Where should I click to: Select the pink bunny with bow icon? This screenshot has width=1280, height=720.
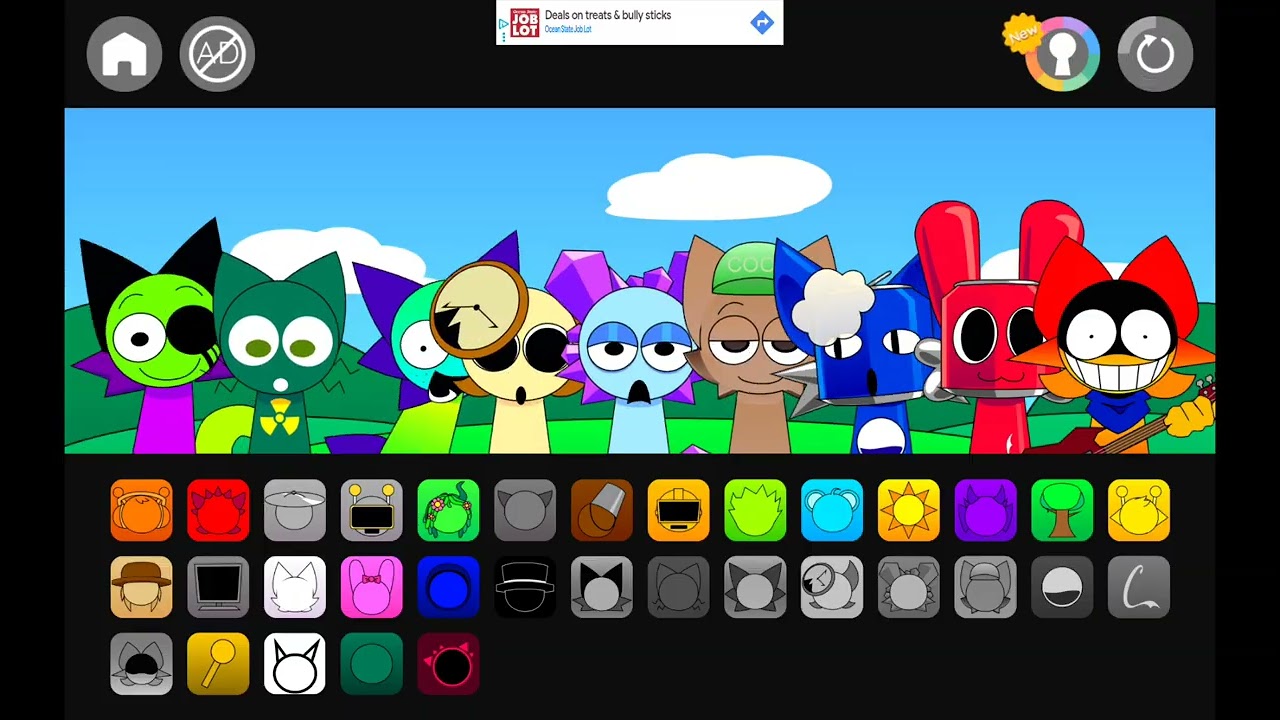point(372,587)
